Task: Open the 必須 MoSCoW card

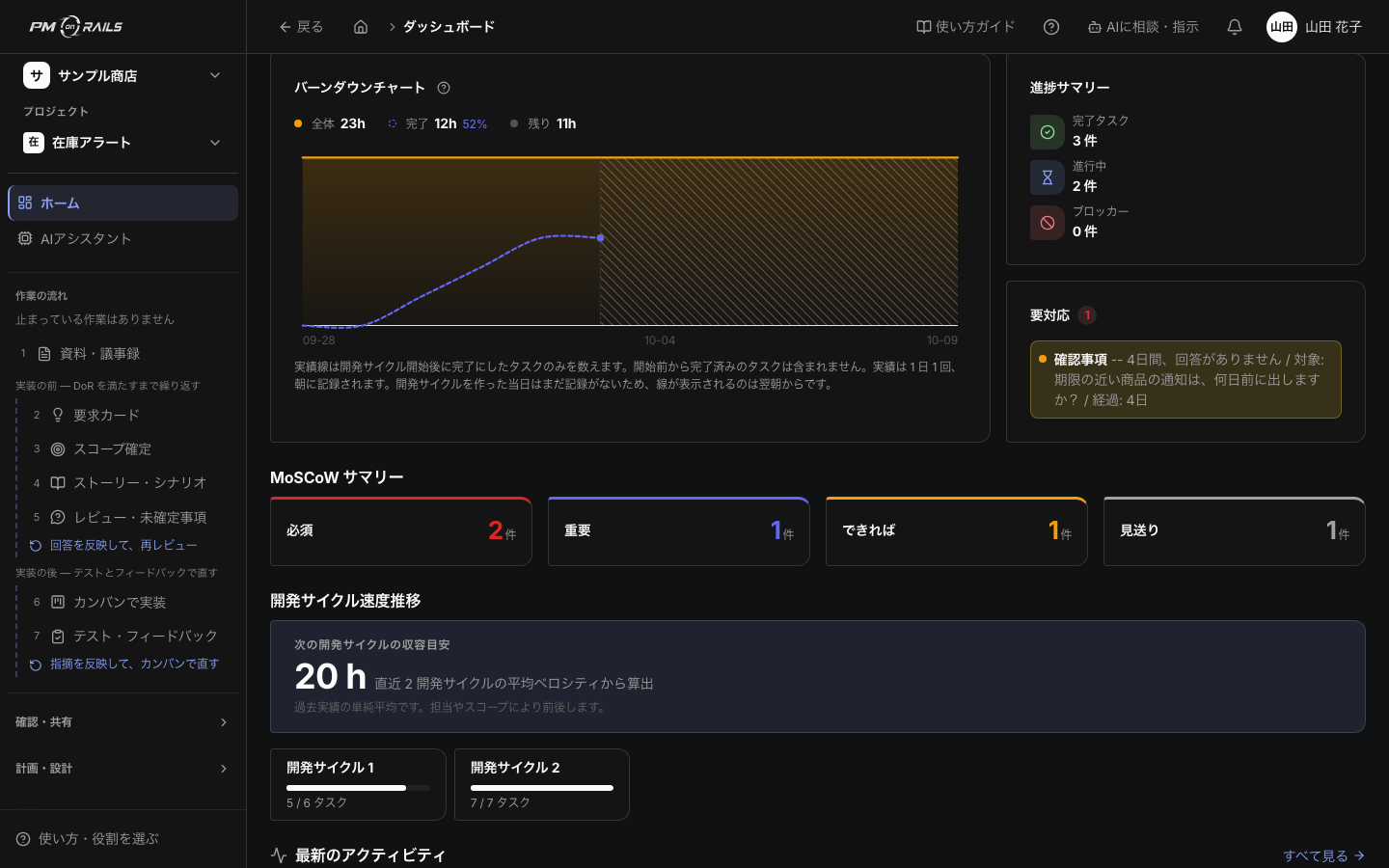Action: (x=401, y=530)
